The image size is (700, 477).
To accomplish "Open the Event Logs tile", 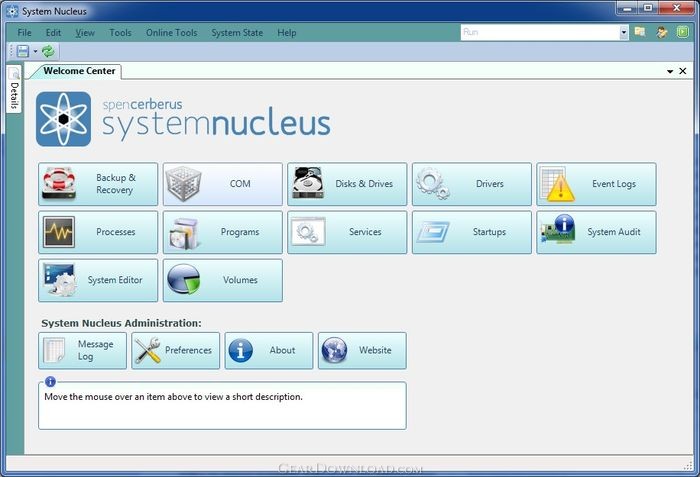I will click(x=596, y=184).
